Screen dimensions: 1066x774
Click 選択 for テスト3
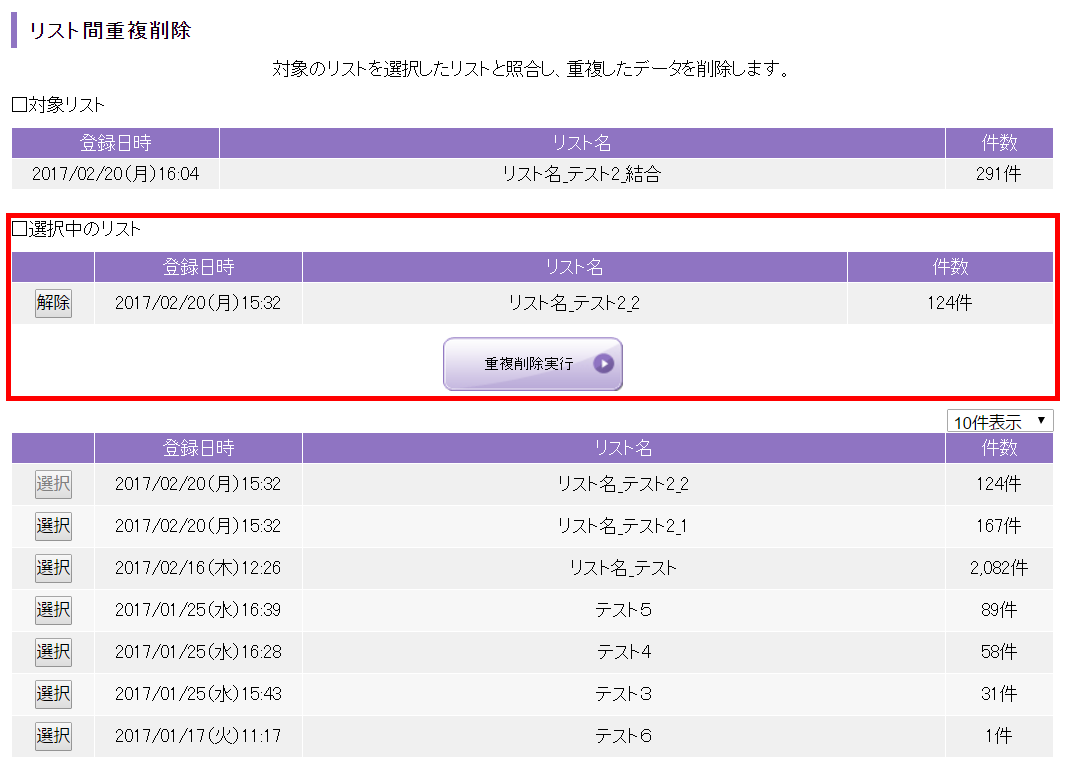point(53,694)
